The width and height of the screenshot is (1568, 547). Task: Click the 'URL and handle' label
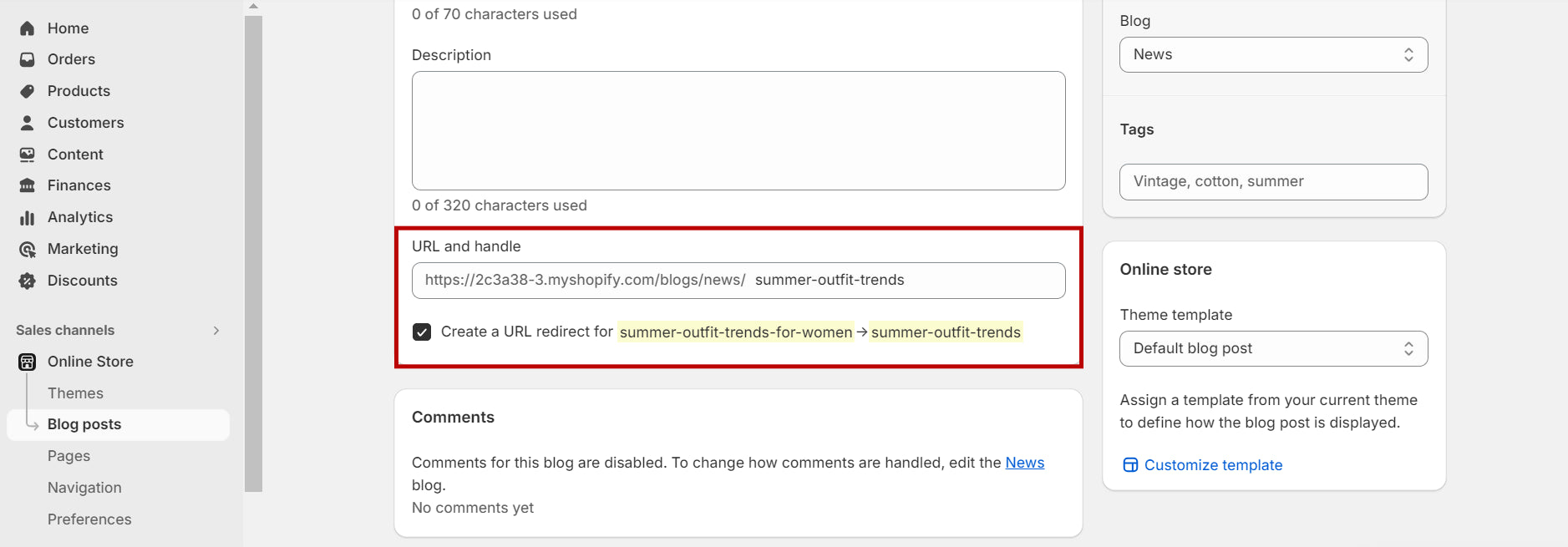click(466, 246)
